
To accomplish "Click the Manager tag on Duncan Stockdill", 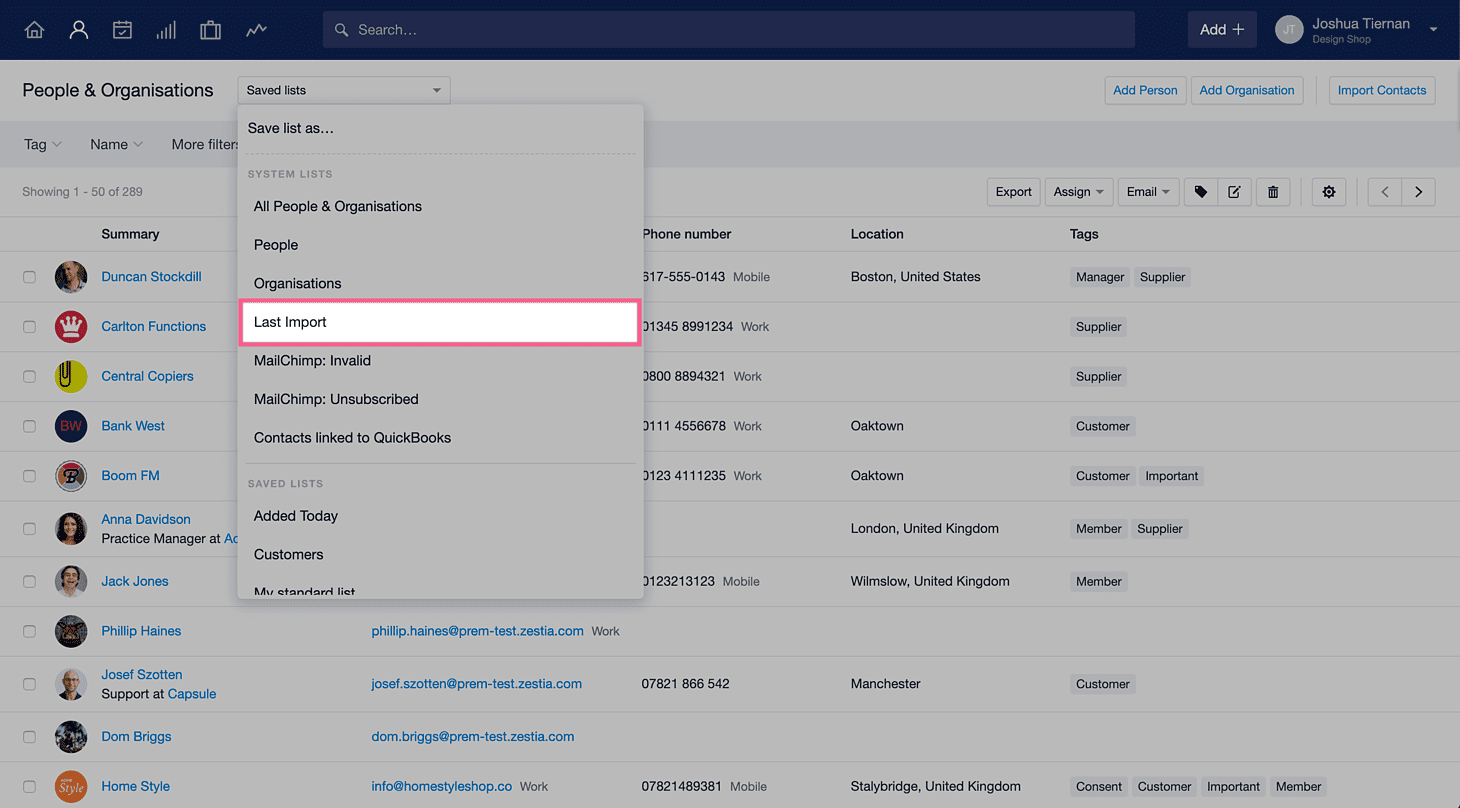I will (x=1100, y=277).
